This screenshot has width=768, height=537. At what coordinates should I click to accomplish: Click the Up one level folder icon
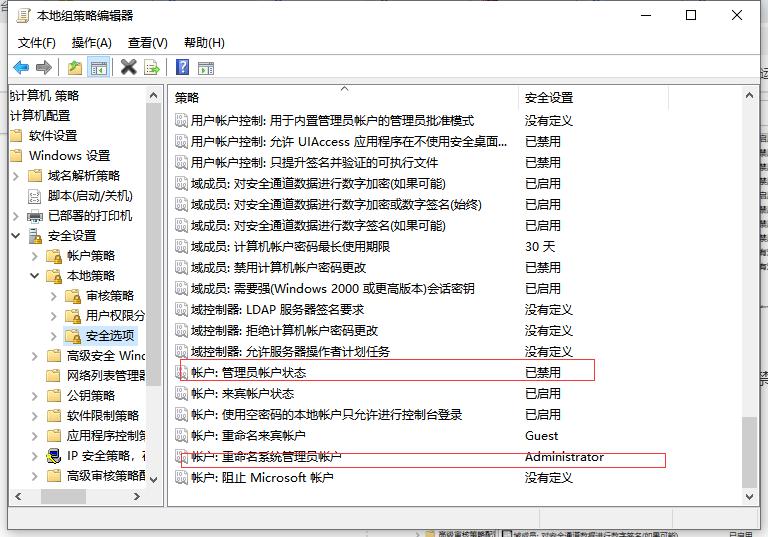(x=75, y=67)
